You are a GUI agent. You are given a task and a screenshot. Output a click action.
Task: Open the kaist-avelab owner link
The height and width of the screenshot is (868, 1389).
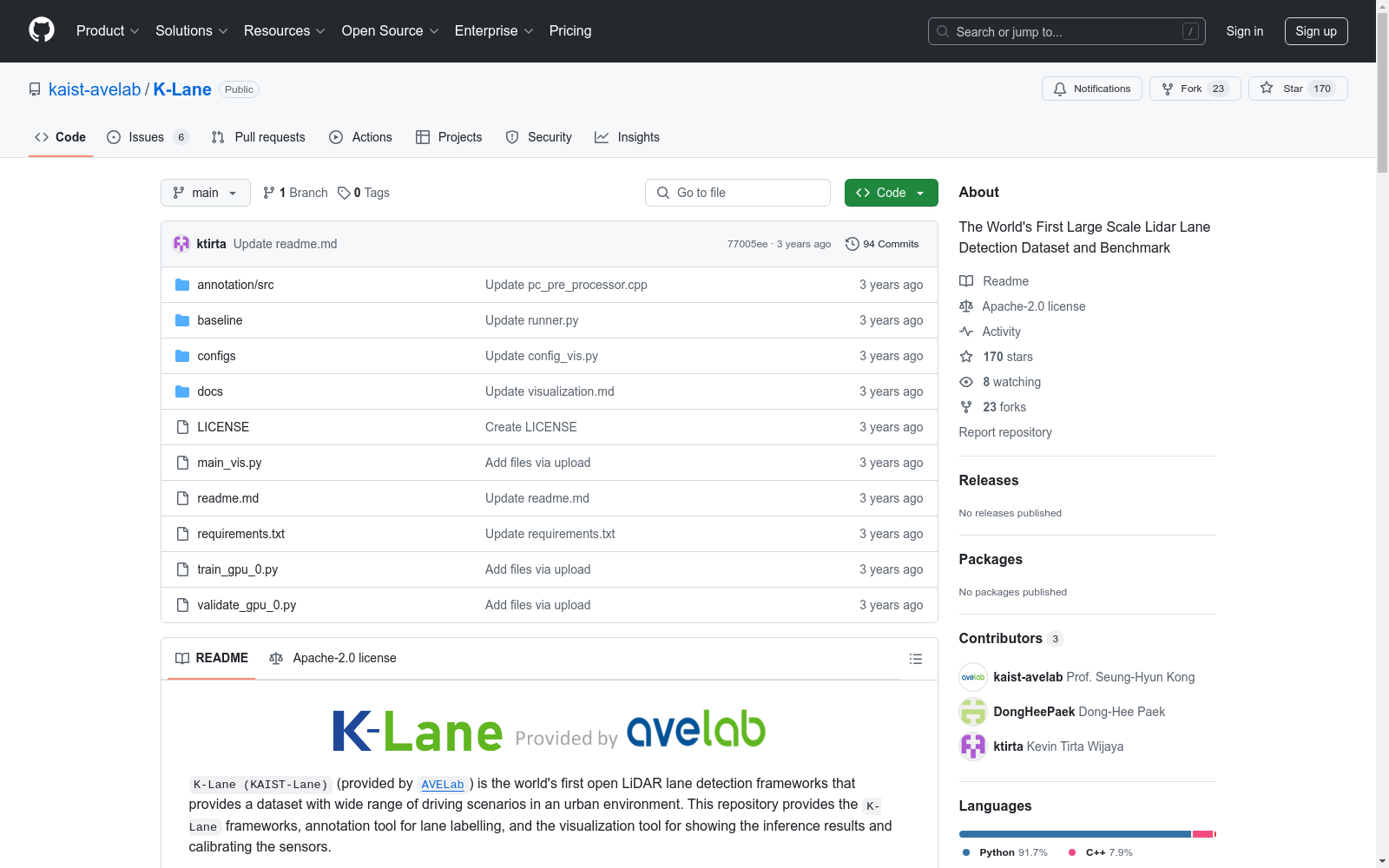click(x=95, y=89)
